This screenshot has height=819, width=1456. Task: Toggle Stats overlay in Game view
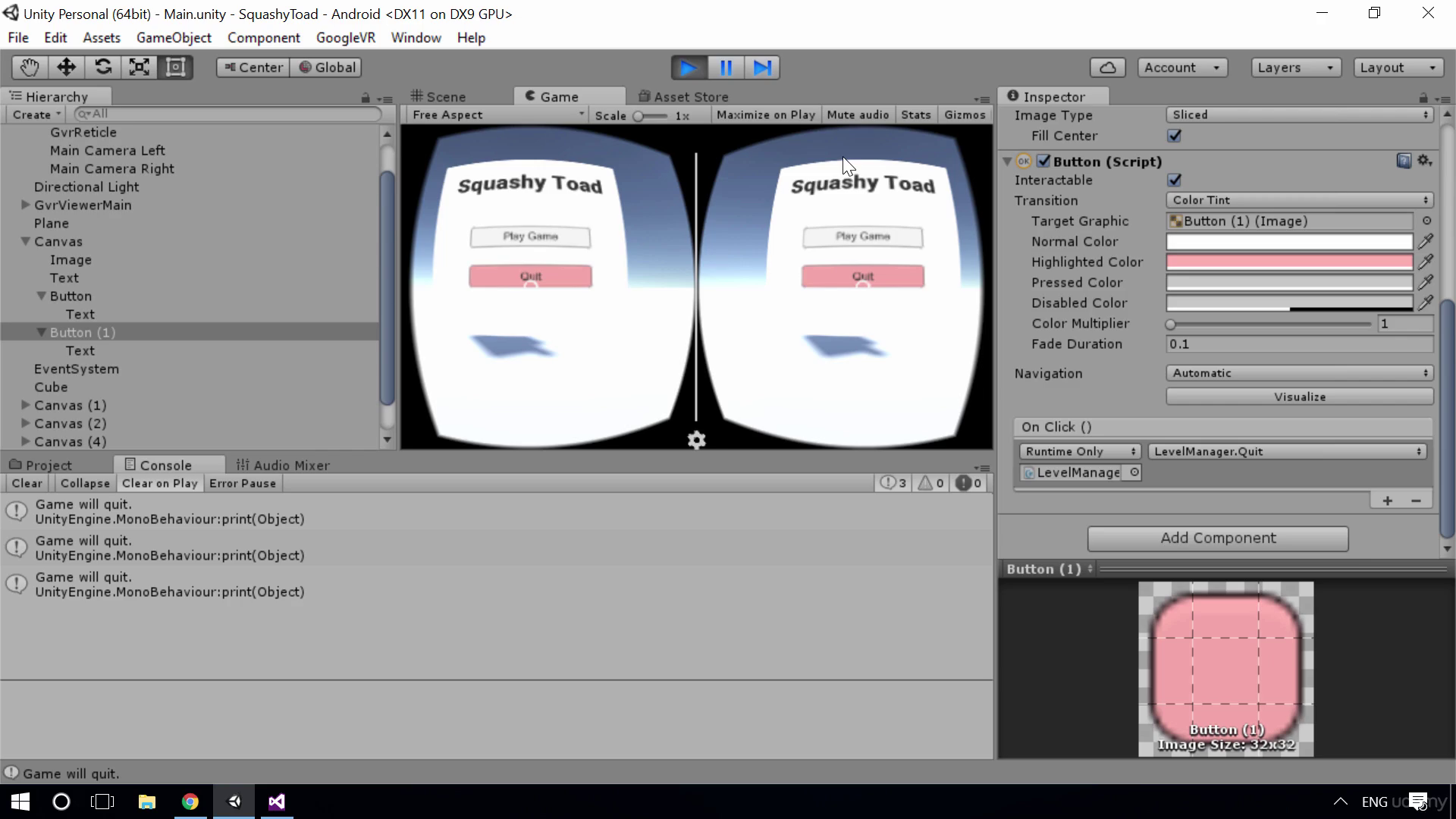pyautogui.click(x=915, y=115)
